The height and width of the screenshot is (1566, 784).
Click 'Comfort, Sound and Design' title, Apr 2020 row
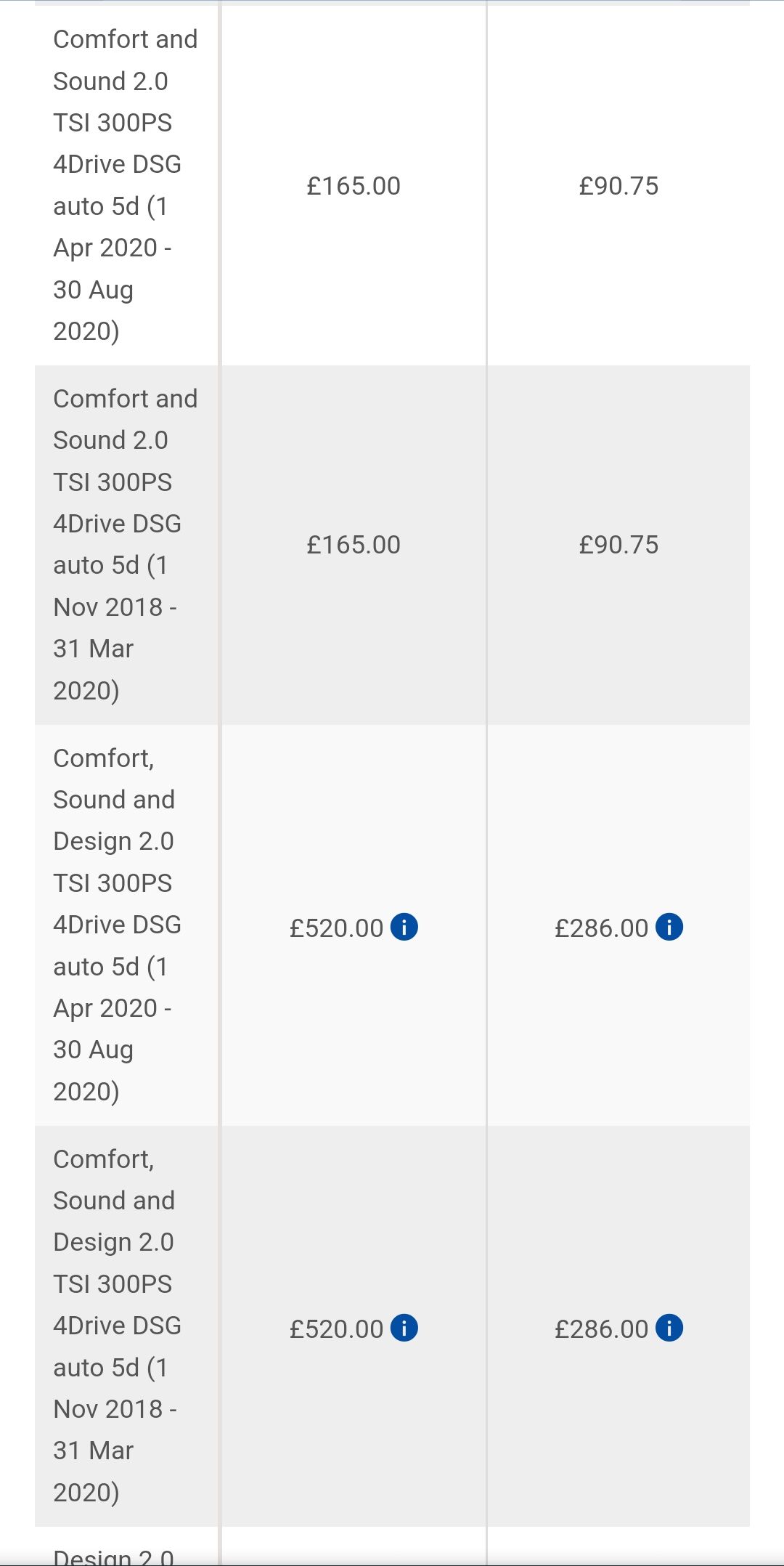114,799
